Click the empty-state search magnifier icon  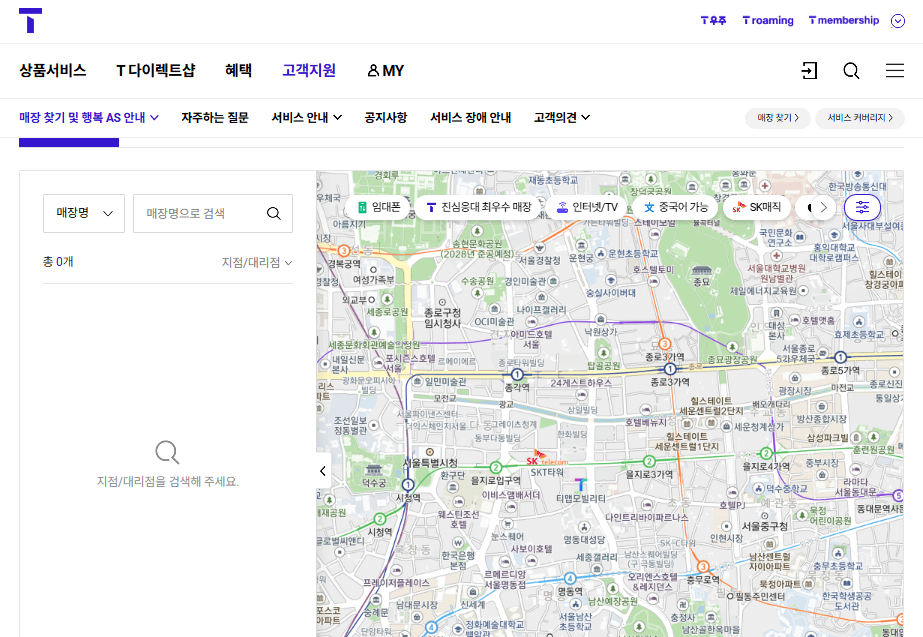[167, 452]
